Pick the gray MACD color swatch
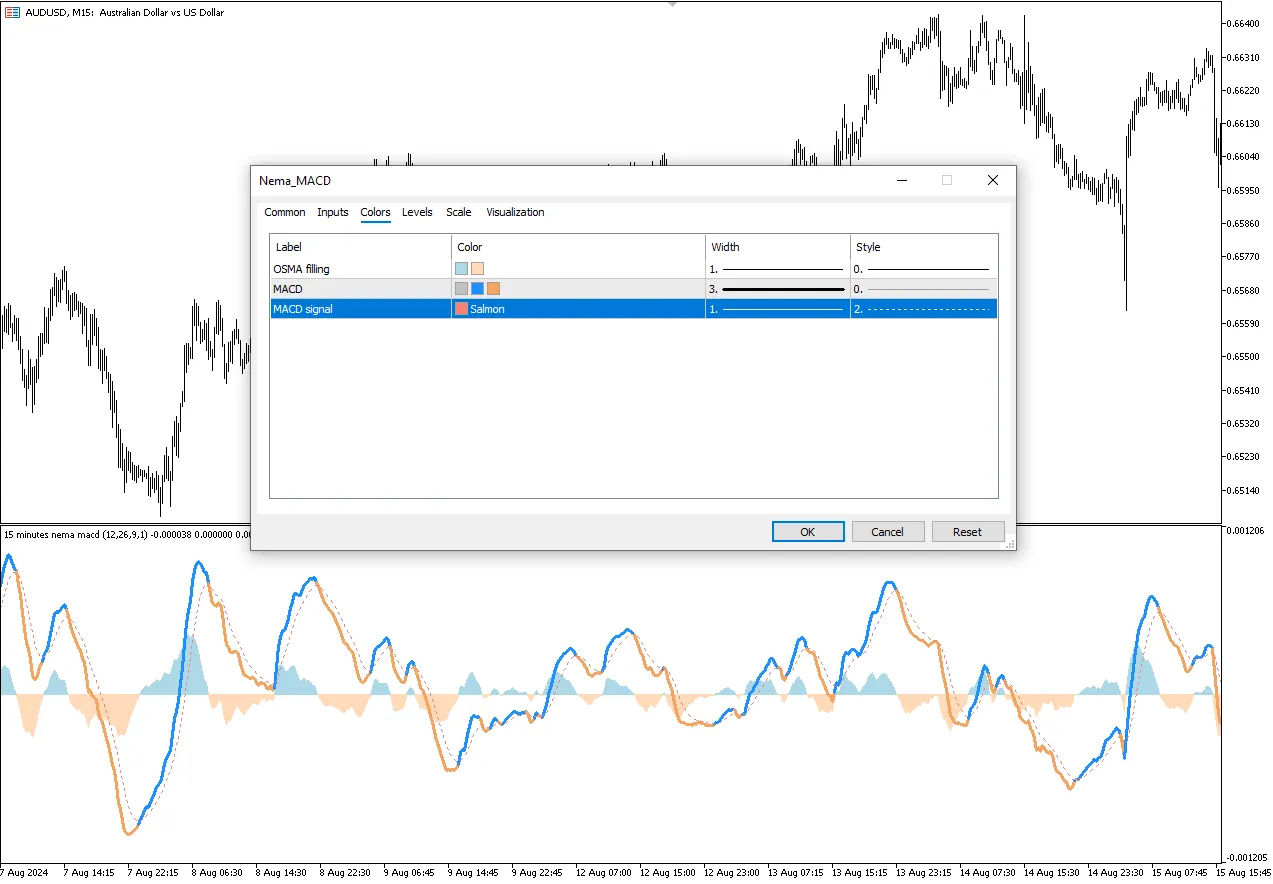Screen dimensions: 1273x884 pyautogui.click(x=461, y=289)
